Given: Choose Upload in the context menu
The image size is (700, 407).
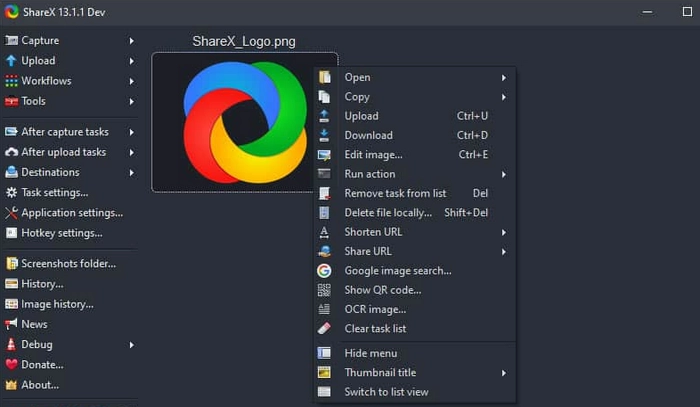Looking at the screenshot, I should pos(415,116).
